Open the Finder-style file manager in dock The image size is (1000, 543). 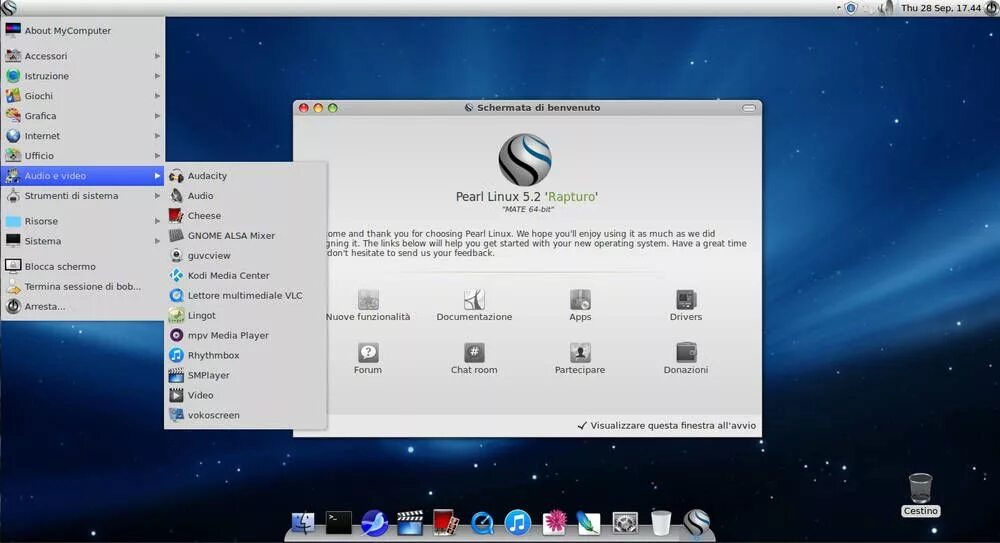(302, 523)
